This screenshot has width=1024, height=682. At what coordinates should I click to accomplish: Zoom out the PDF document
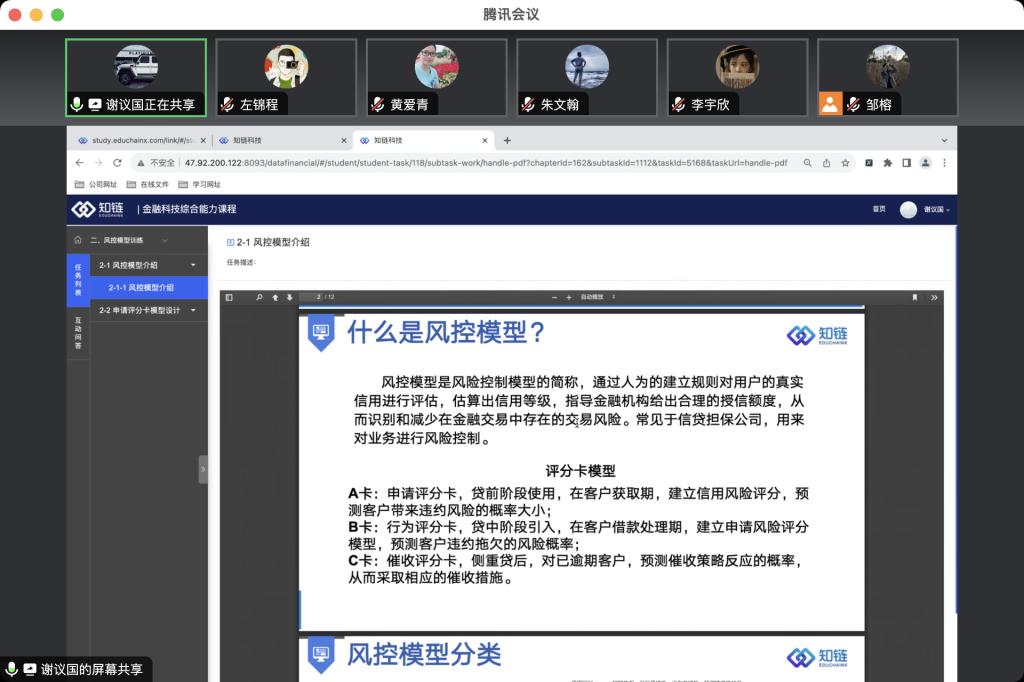coord(555,297)
